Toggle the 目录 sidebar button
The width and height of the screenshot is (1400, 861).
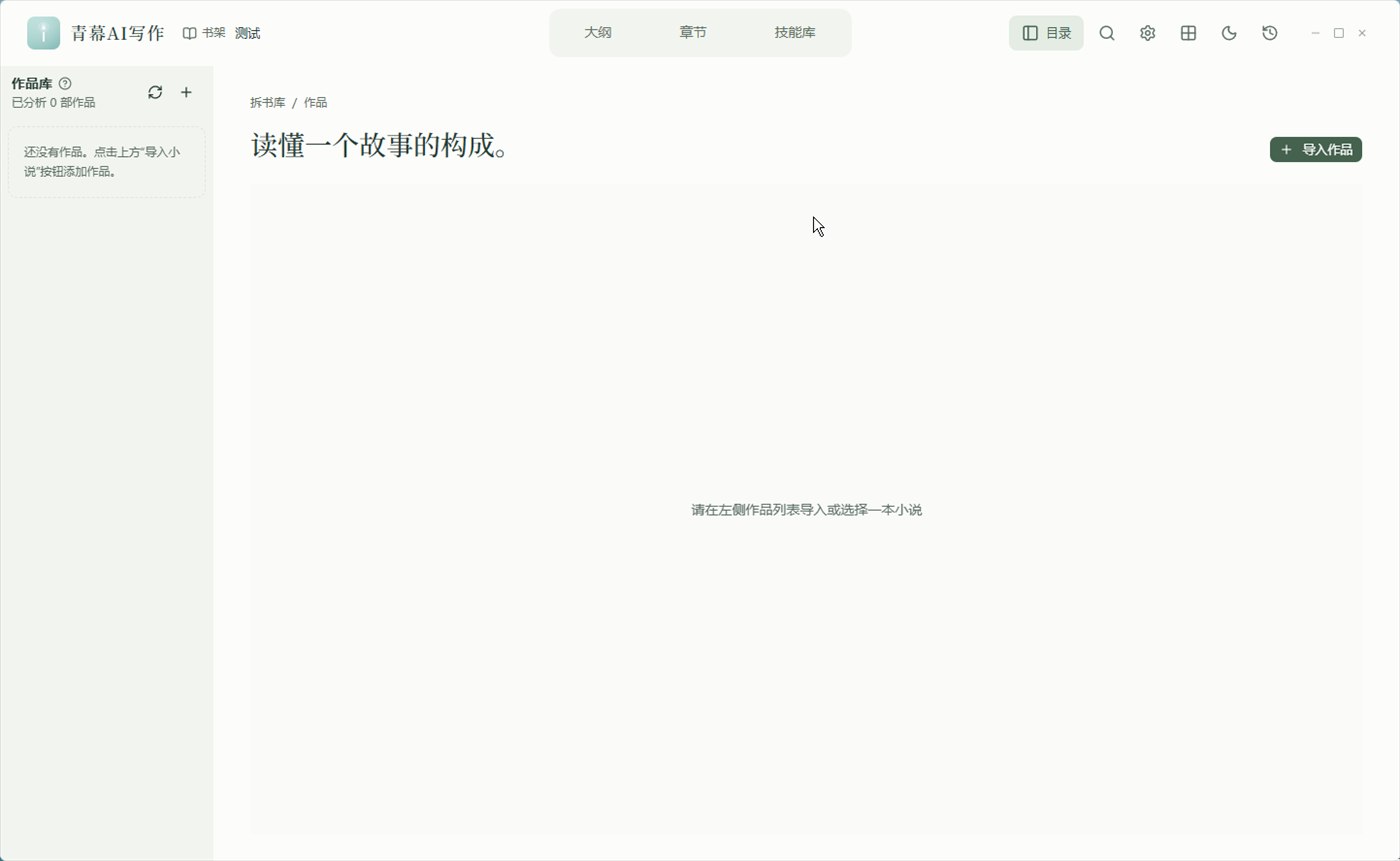pos(1046,33)
